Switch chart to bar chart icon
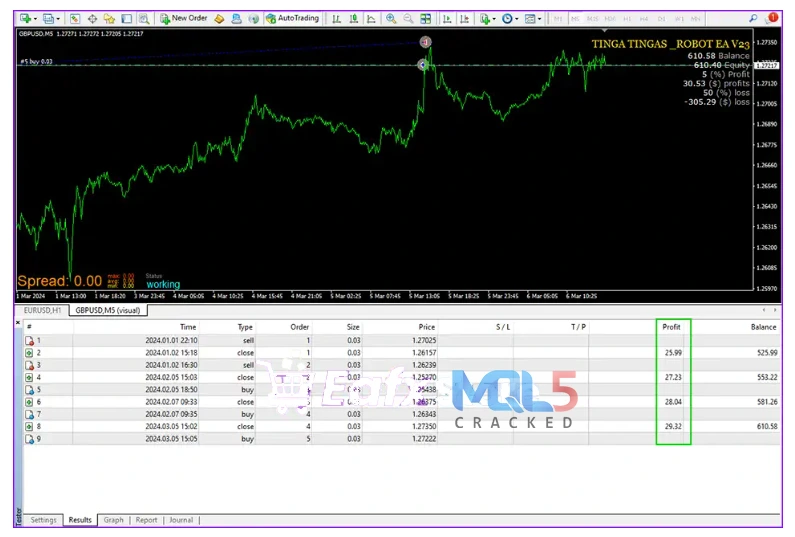 [x=335, y=18]
